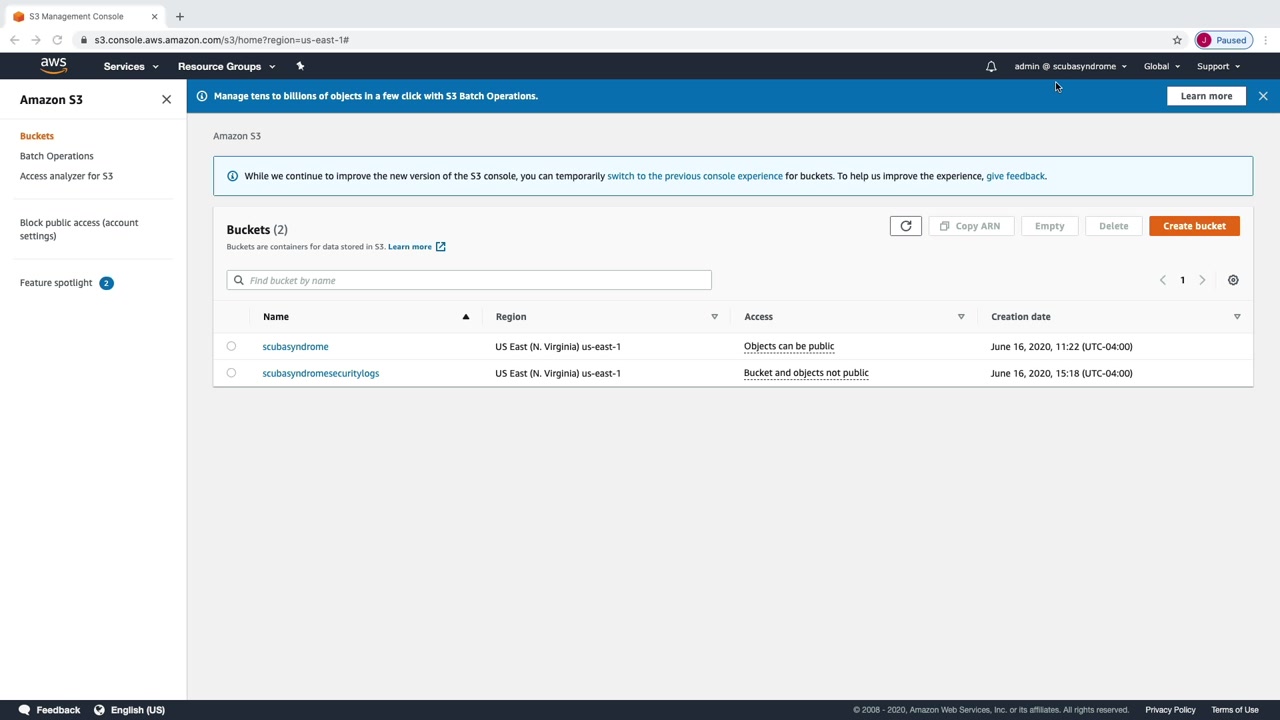Click the external link icon beside Learn more

[440, 247]
